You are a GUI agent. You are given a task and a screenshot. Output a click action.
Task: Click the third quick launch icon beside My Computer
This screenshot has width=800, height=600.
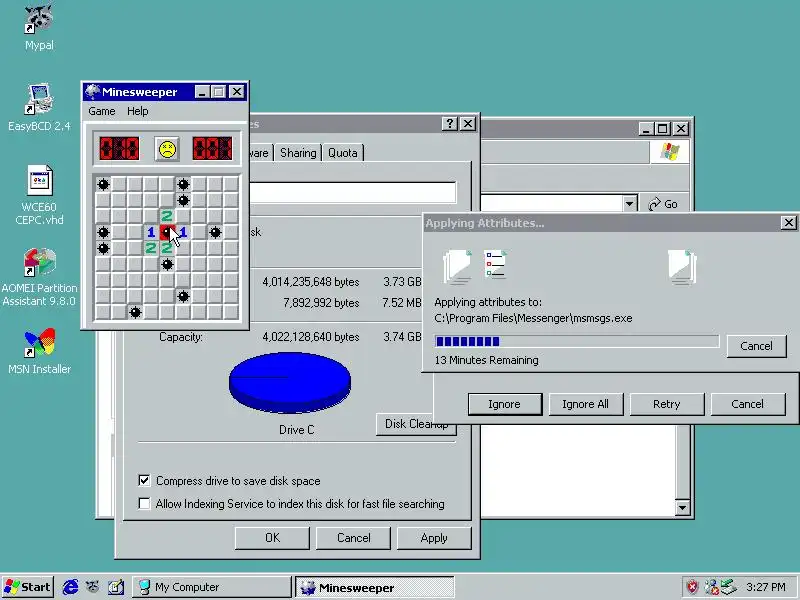[x=115, y=587]
